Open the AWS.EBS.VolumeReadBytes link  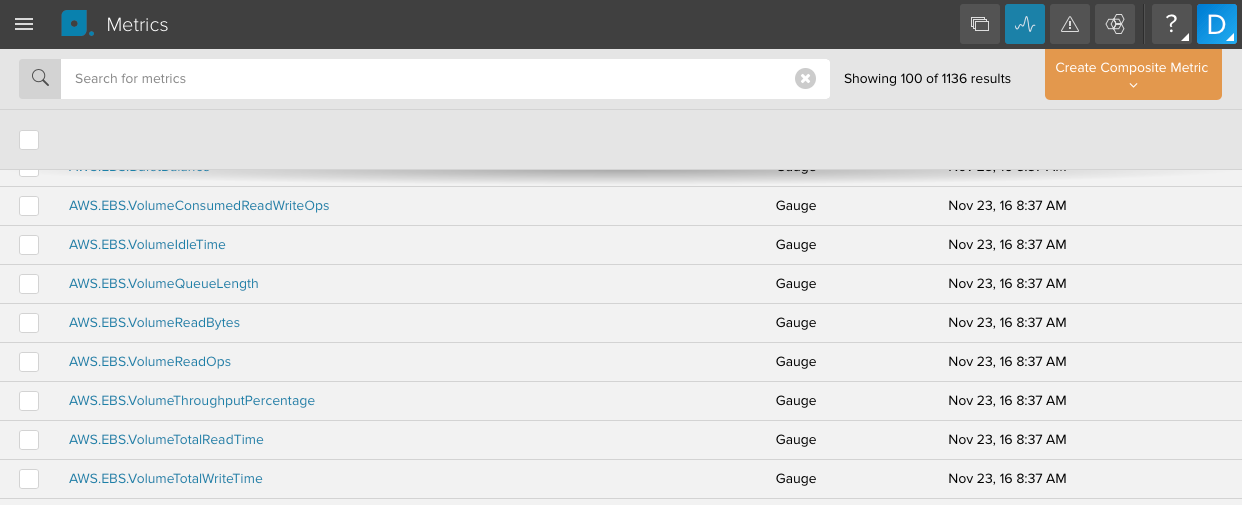coord(154,323)
